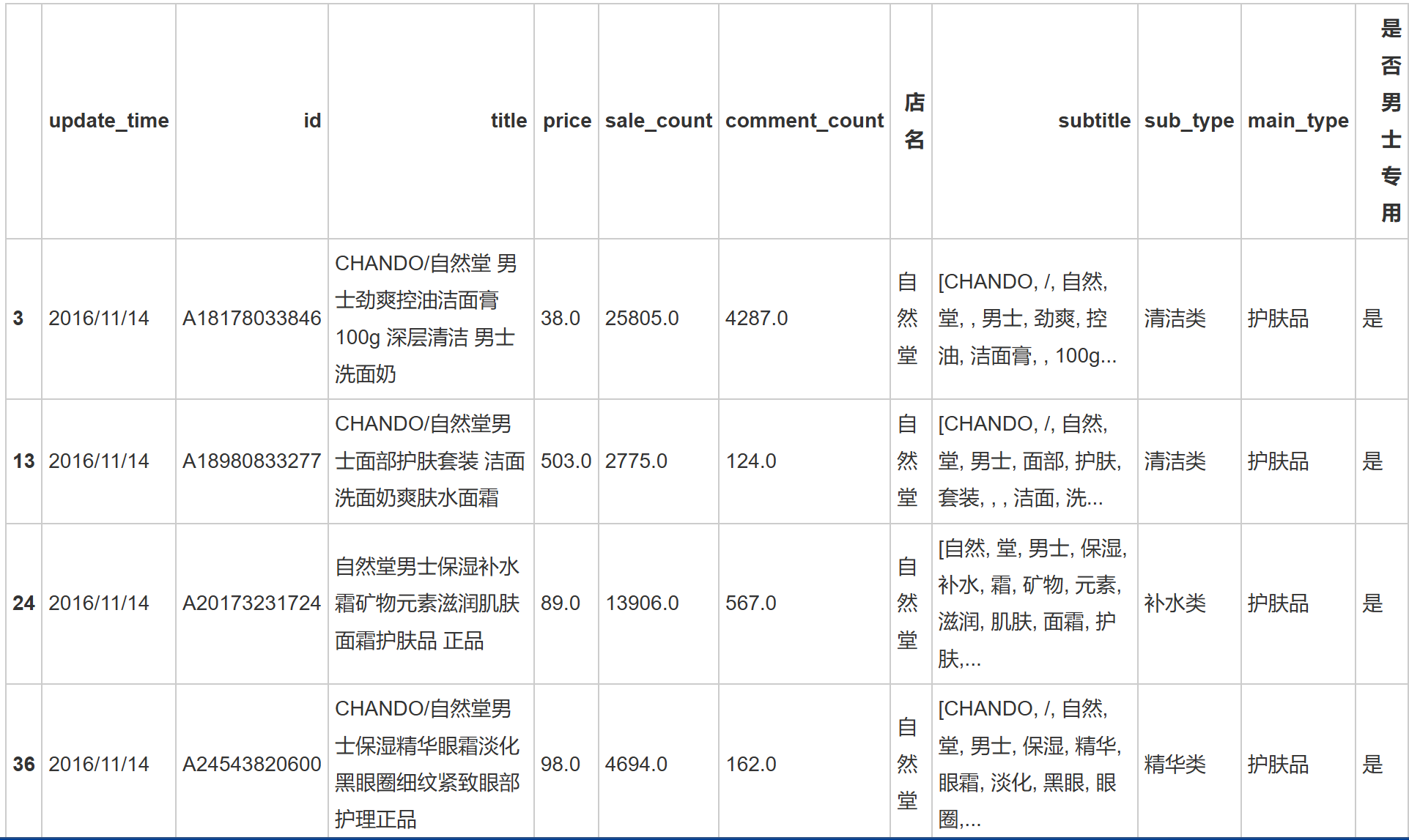
Task: Click the update_time column header
Action: click(x=108, y=121)
